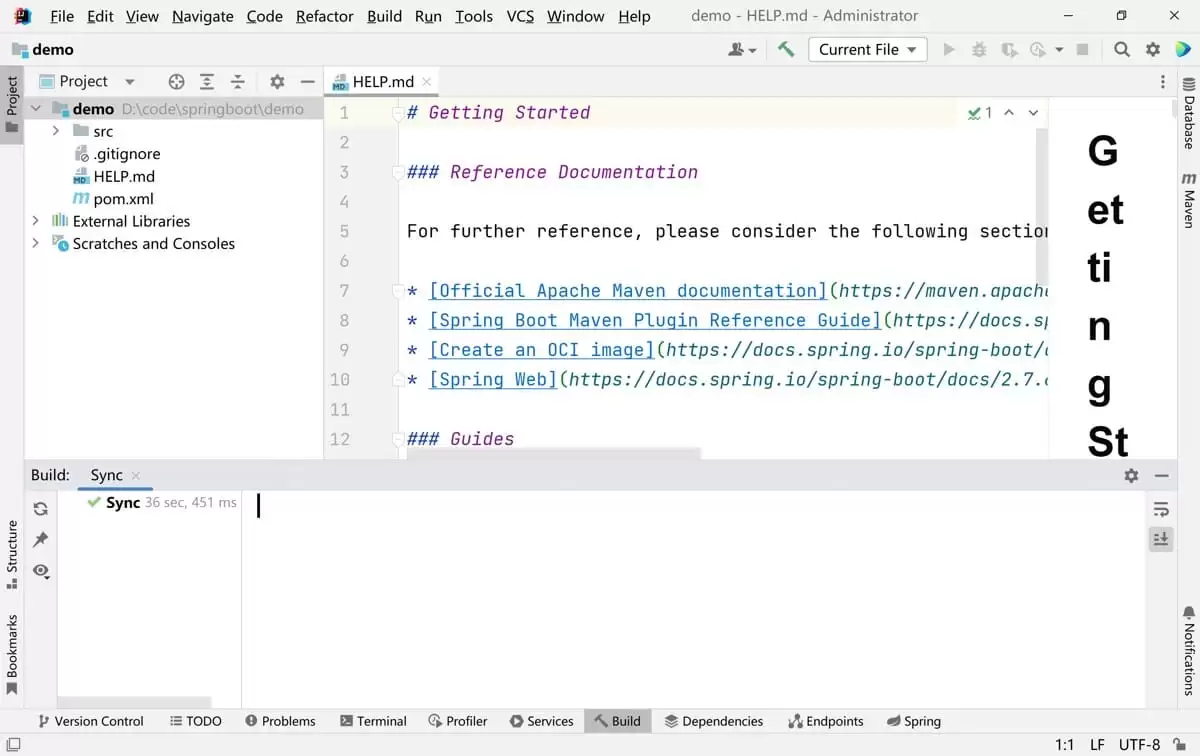Screen dimensions: 1200x756
Task: Close the HELP.md editor tab
Action: click(426, 82)
